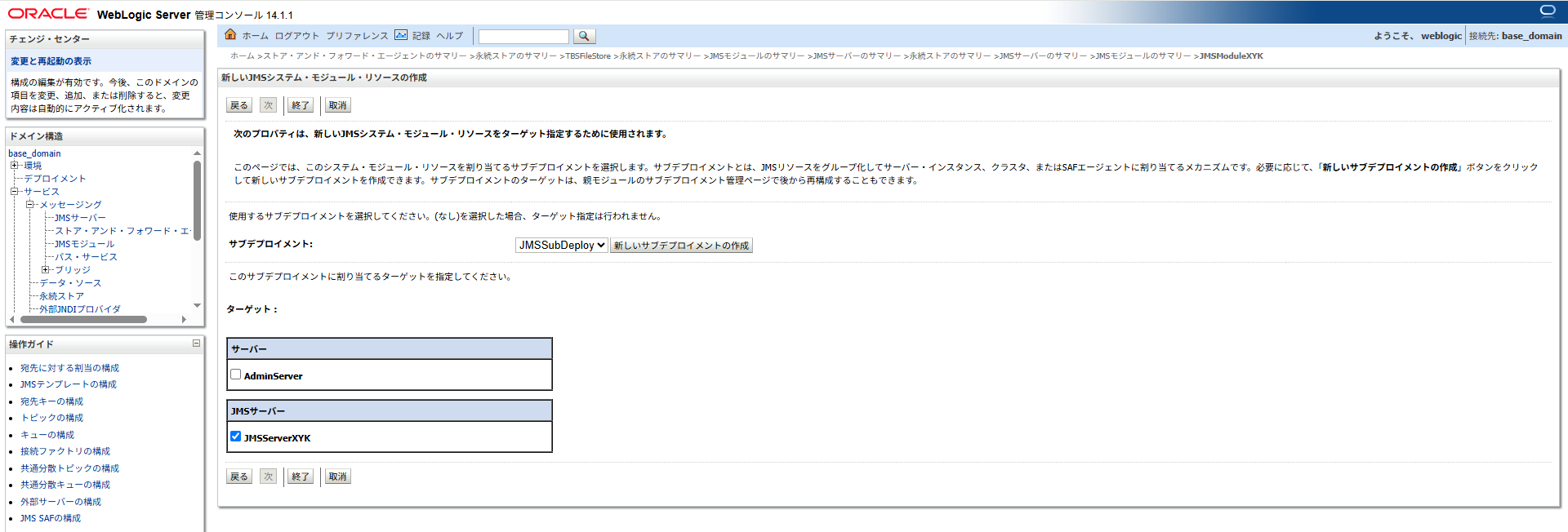
Task: Click ログアウト in the top menu
Action: (x=297, y=36)
